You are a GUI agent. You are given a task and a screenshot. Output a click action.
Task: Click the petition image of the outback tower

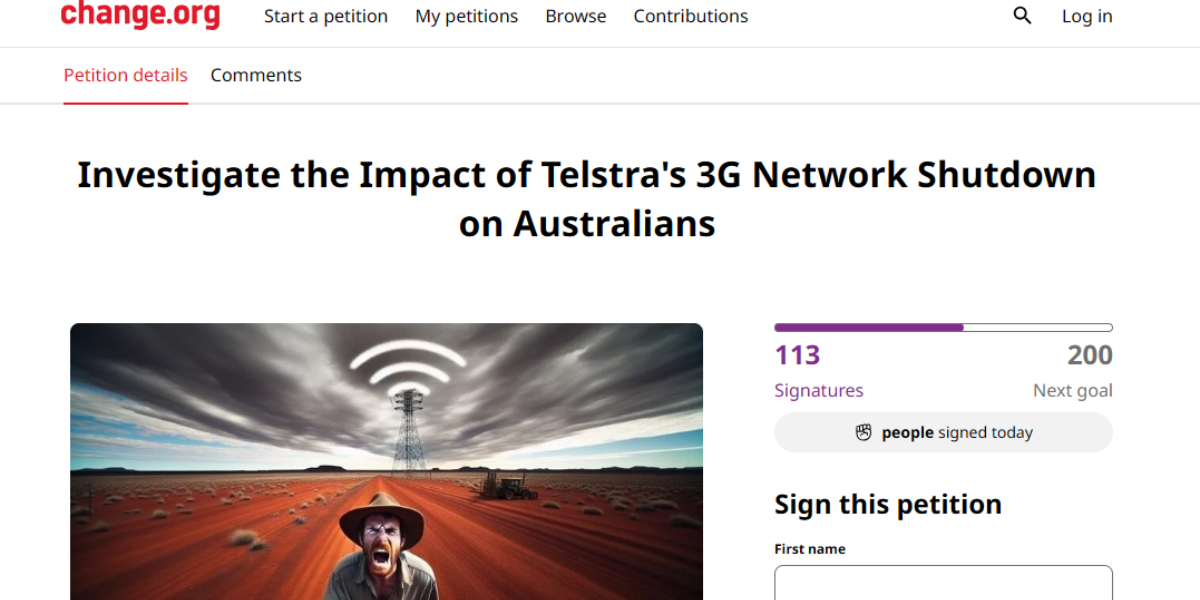(386, 461)
